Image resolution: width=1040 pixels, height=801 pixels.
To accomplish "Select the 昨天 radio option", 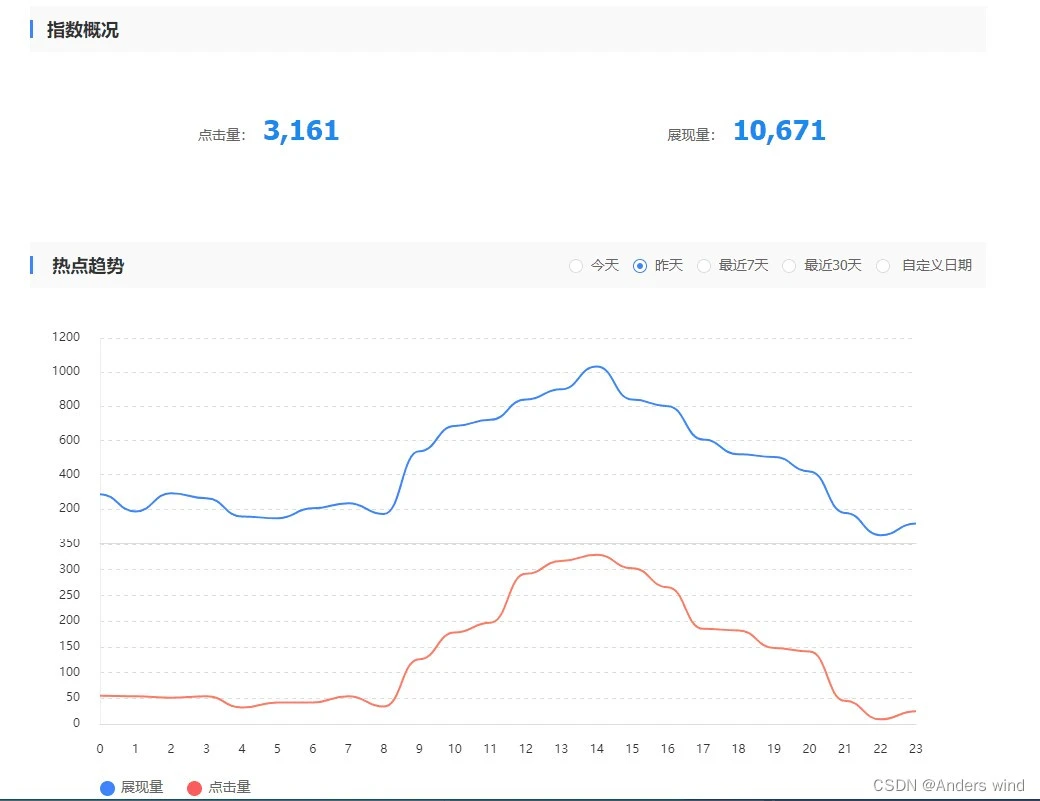I will click(x=640, y=266).
